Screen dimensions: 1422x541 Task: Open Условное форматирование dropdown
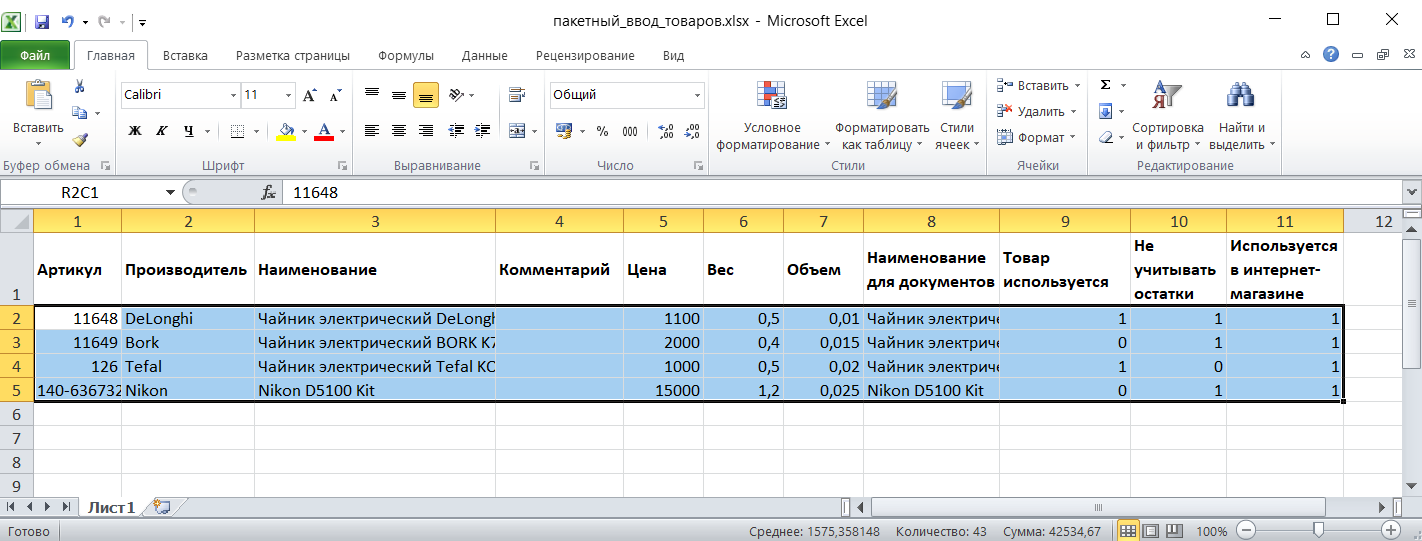[x=772, y=114]
